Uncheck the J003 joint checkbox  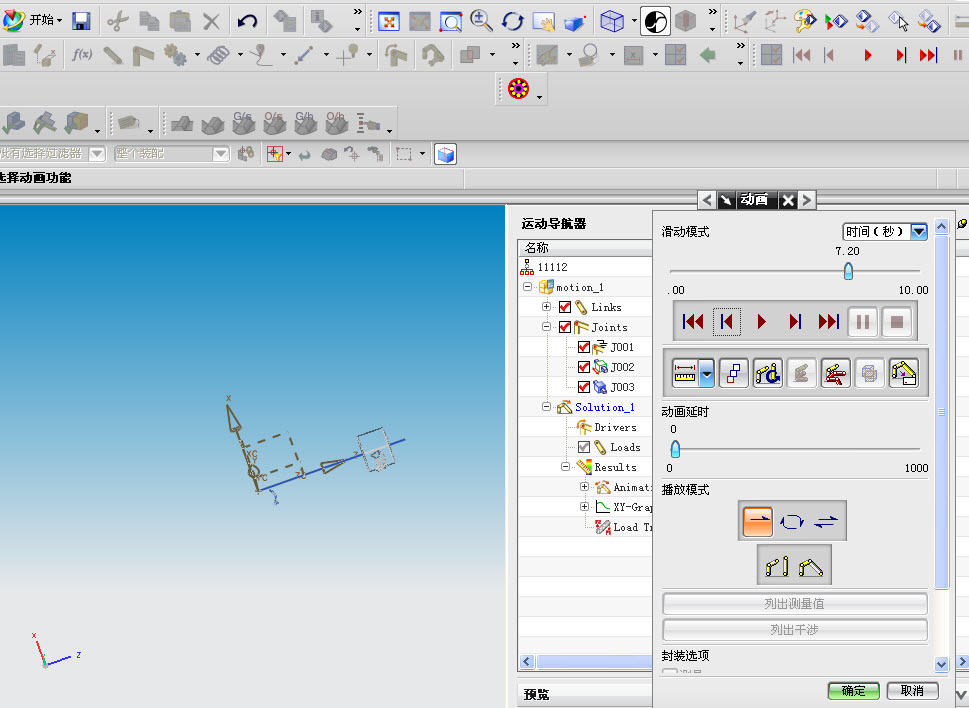tap(583, 387)
